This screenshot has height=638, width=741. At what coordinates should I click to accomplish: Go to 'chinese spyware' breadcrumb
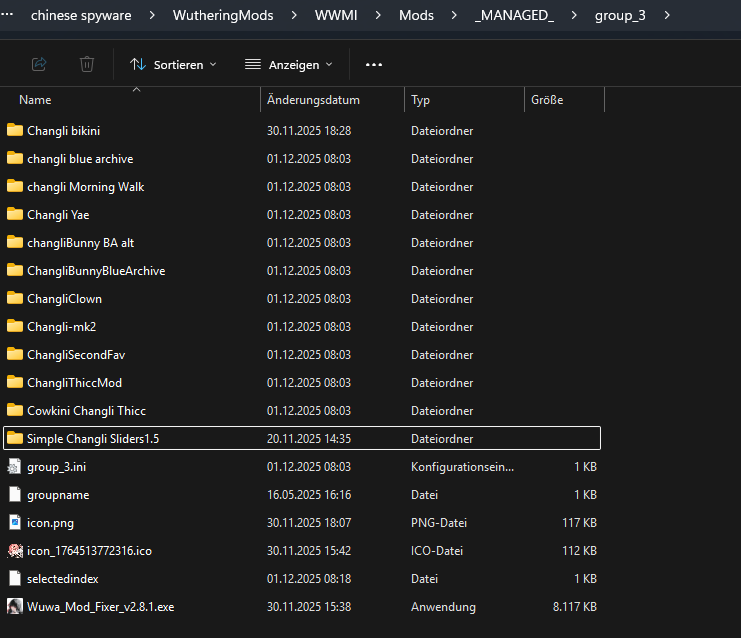click(81, 15)
